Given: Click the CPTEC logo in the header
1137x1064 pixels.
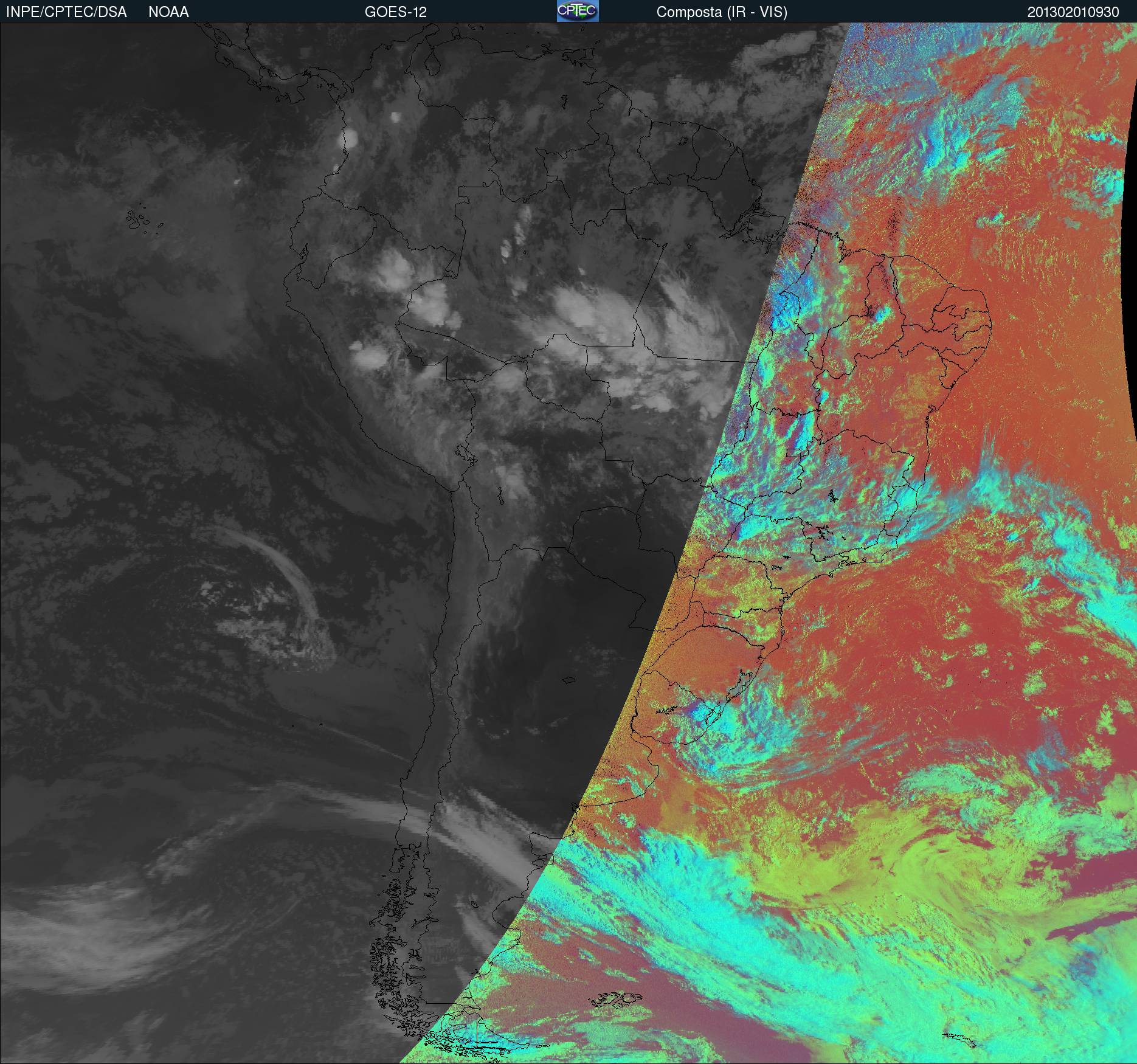Looking at the screenshot, I should 578,11.
